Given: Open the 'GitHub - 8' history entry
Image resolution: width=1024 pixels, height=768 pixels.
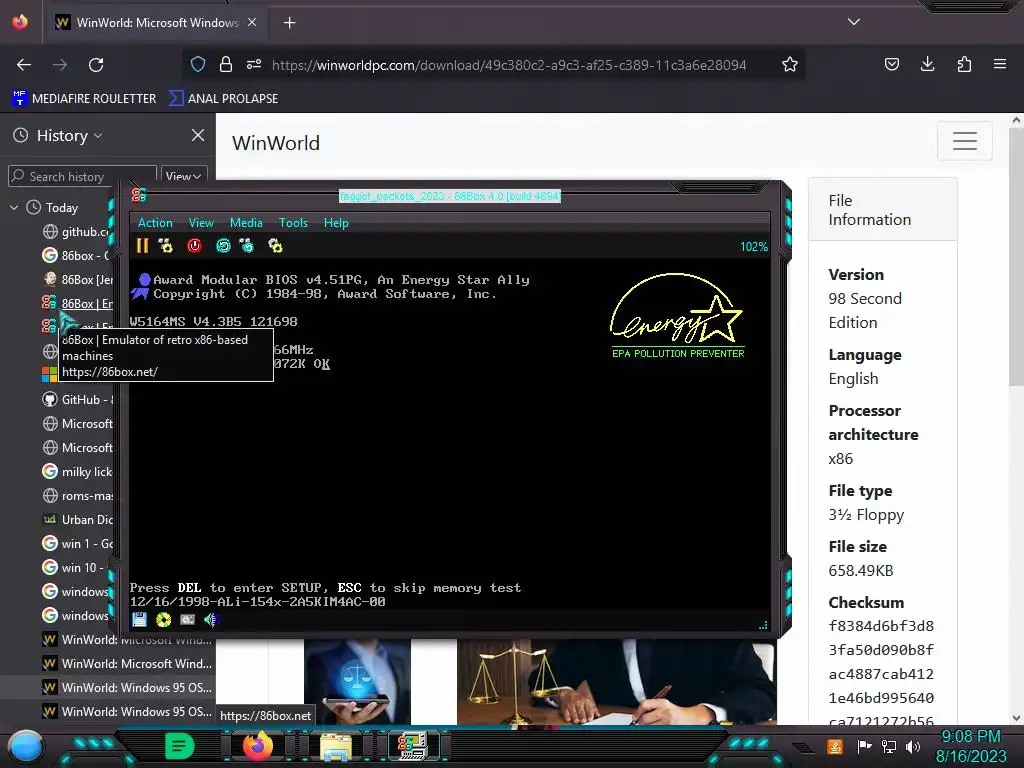Looking at the screenshot, I should click(77, 400).
